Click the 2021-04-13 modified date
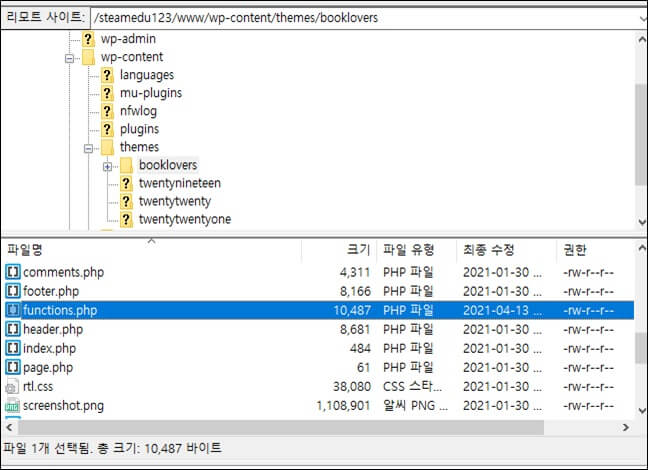The width and height of the screenshot is (648, 470). (x=503, y=310)
